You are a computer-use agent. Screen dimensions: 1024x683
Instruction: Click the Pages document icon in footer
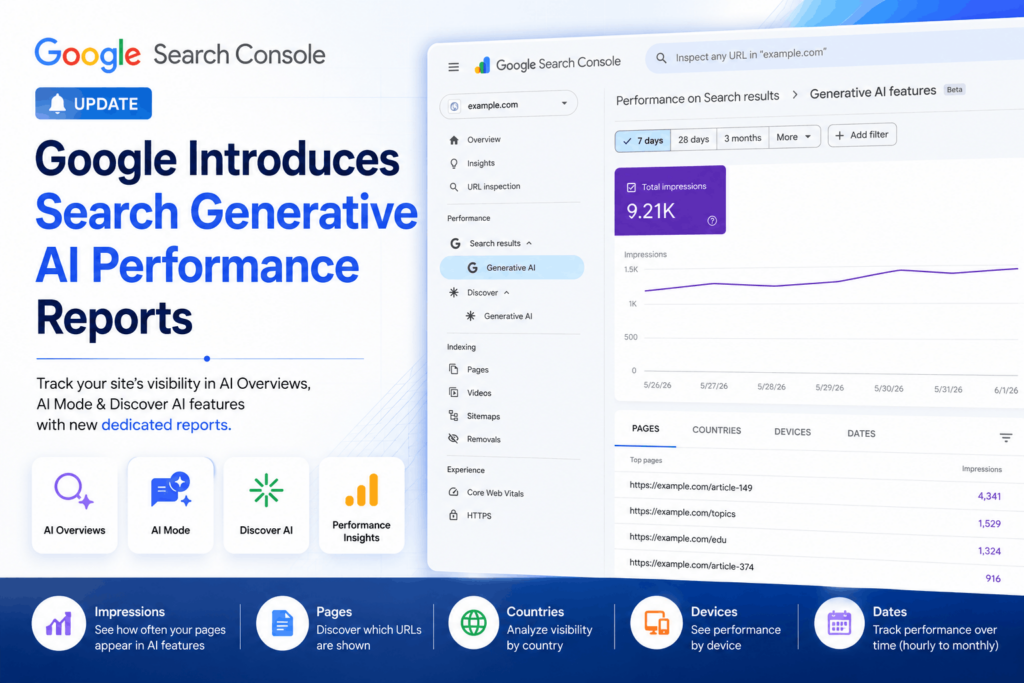tap(282, 624)
